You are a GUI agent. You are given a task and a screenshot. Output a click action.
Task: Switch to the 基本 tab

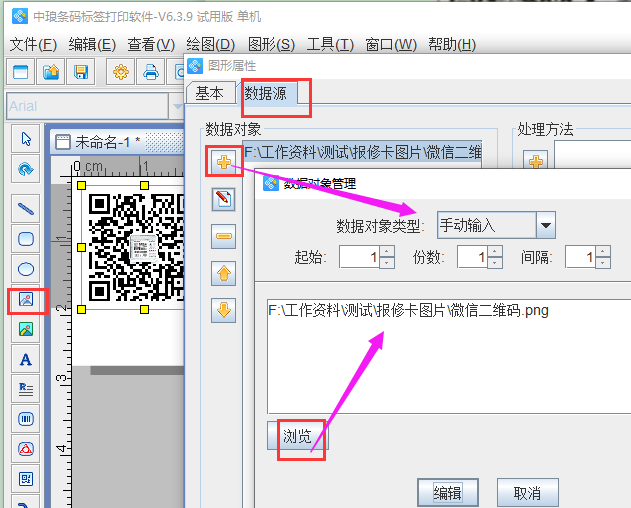[209, 93]
